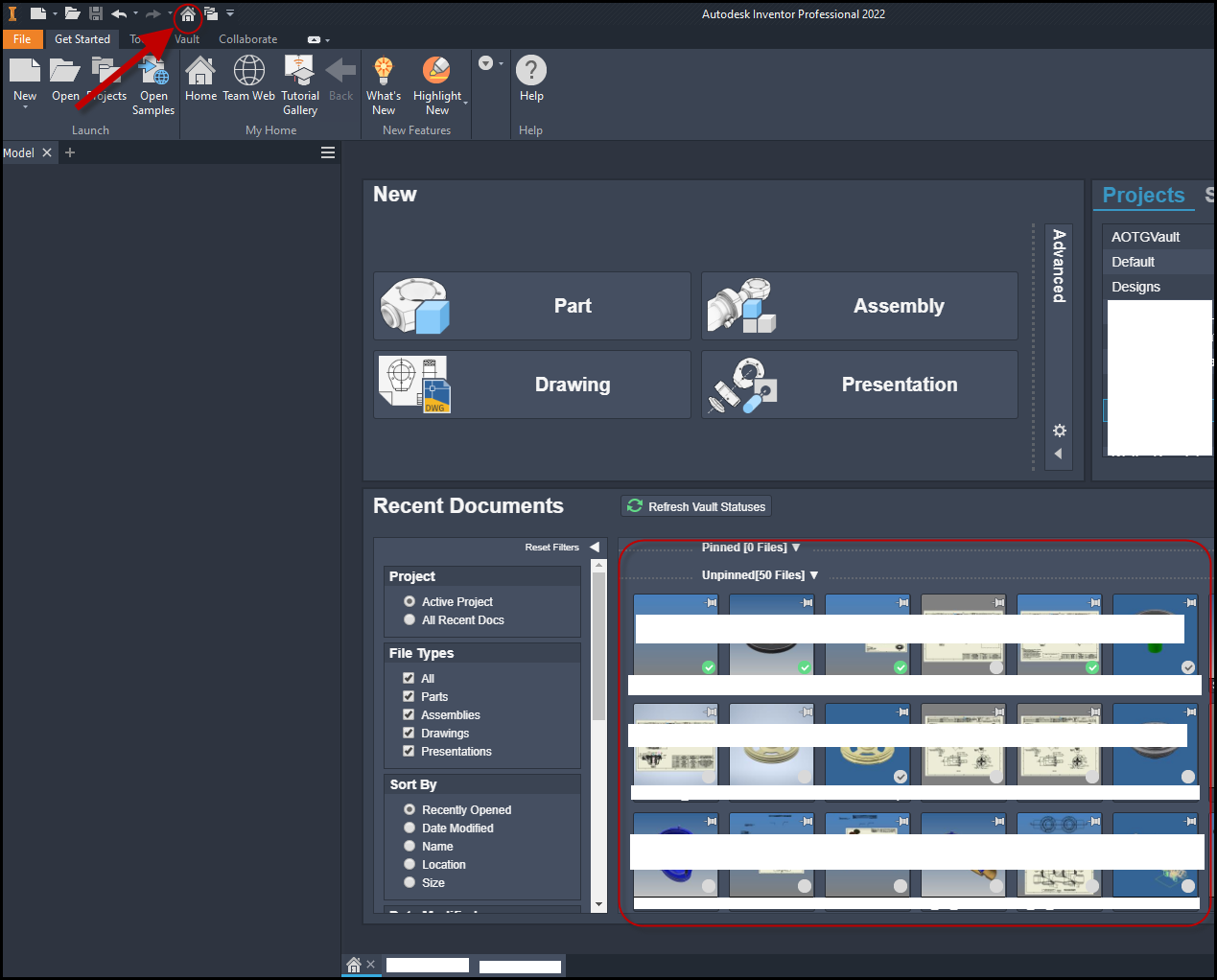
Task: Open the File menu
Action: point(22,39)
